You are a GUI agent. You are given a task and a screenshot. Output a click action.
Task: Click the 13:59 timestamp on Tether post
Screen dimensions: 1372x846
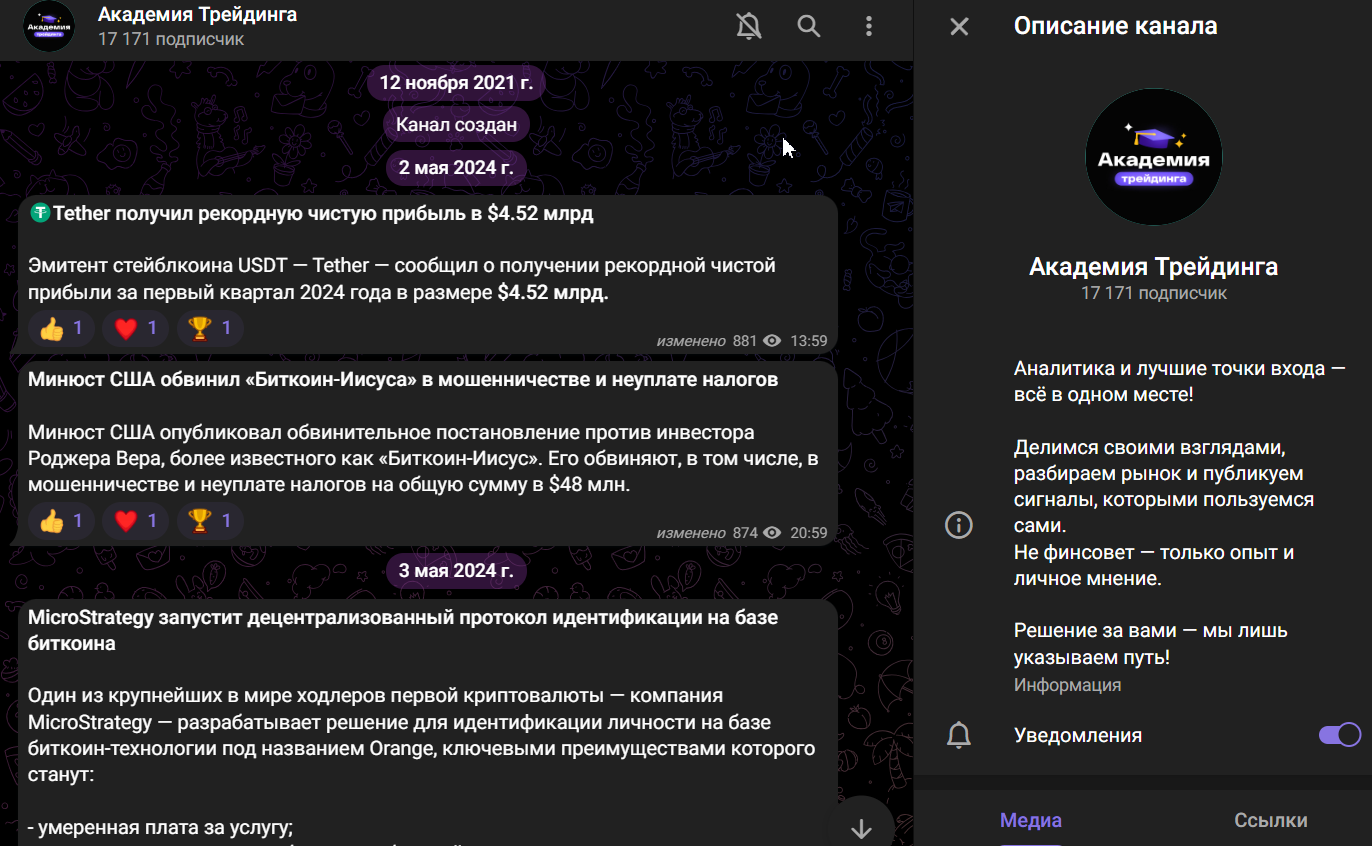coord(809,341)
